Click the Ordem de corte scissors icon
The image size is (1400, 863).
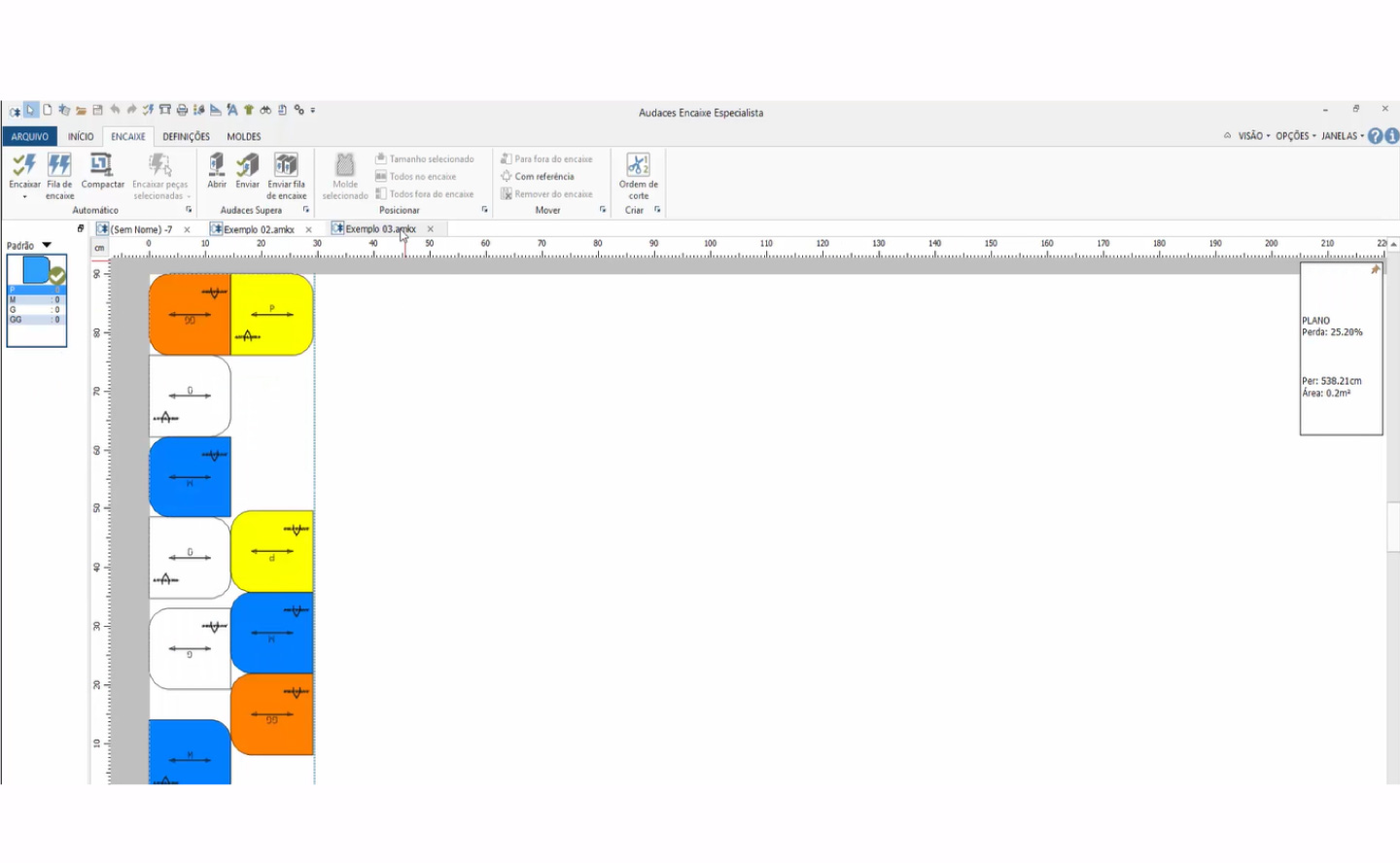(638, 165)
